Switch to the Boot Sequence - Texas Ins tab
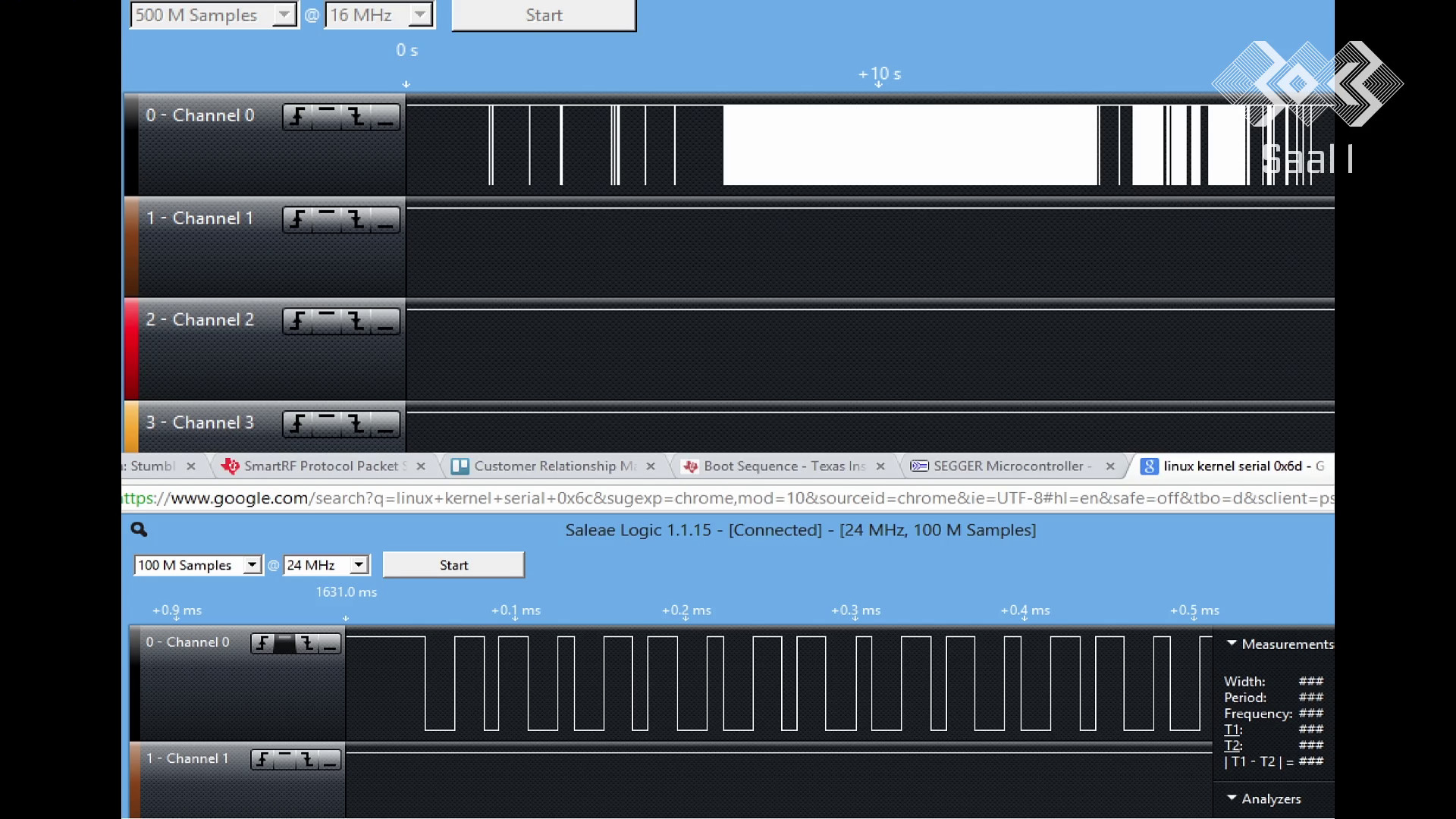The height and width of the screenshot is (819, 1456). click(x=785, y=466)
